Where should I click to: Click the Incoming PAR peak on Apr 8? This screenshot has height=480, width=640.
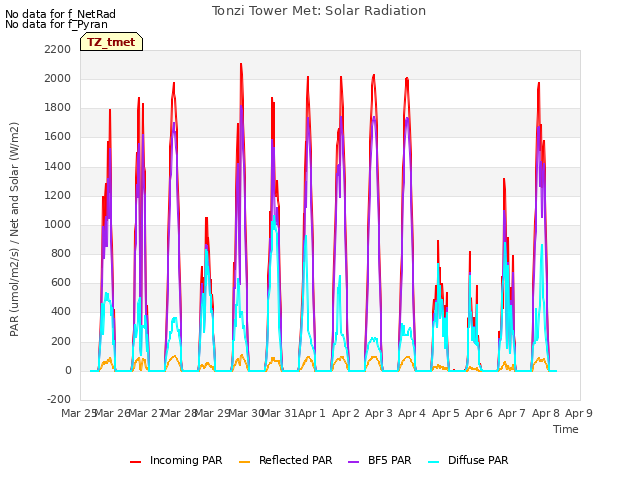click(539, 83)
